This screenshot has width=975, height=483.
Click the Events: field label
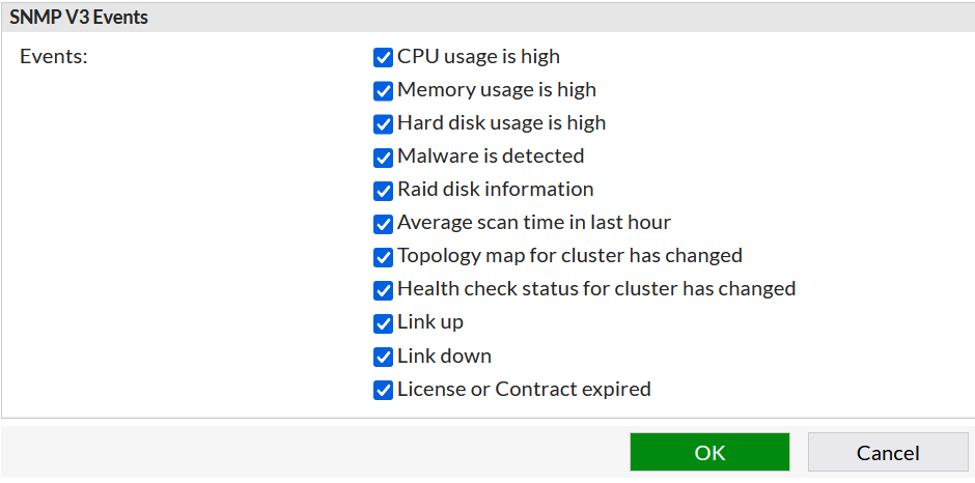(x=54, y=57)
